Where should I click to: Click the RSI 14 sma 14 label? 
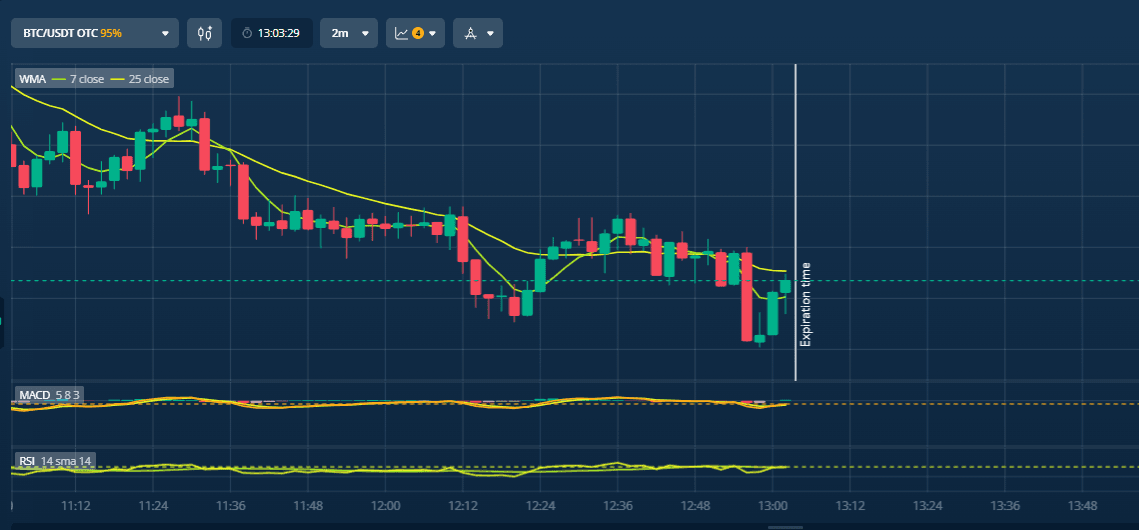pos(55,460)
